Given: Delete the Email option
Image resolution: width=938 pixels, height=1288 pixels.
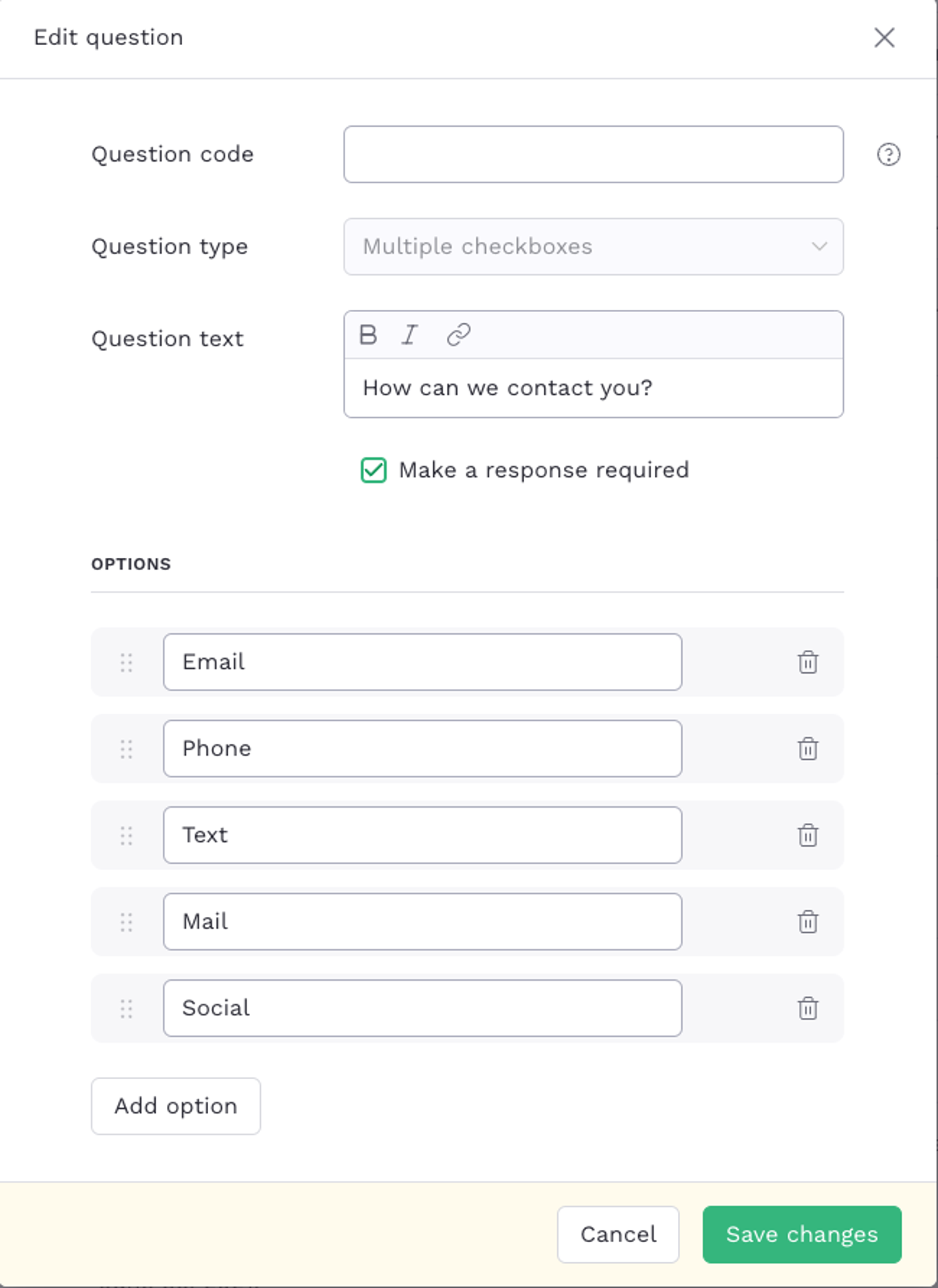Looking at the screenshot, I should coord(808,662).
